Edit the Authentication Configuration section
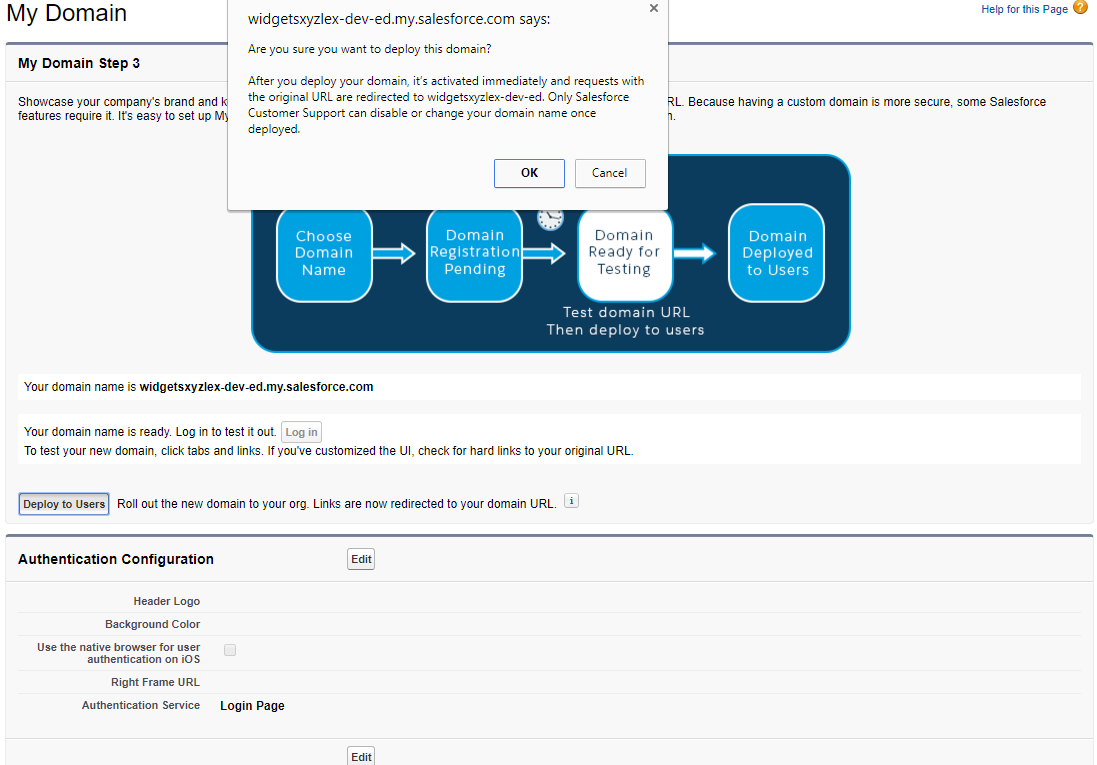The image size is (1097, 765). click(361, 559)
